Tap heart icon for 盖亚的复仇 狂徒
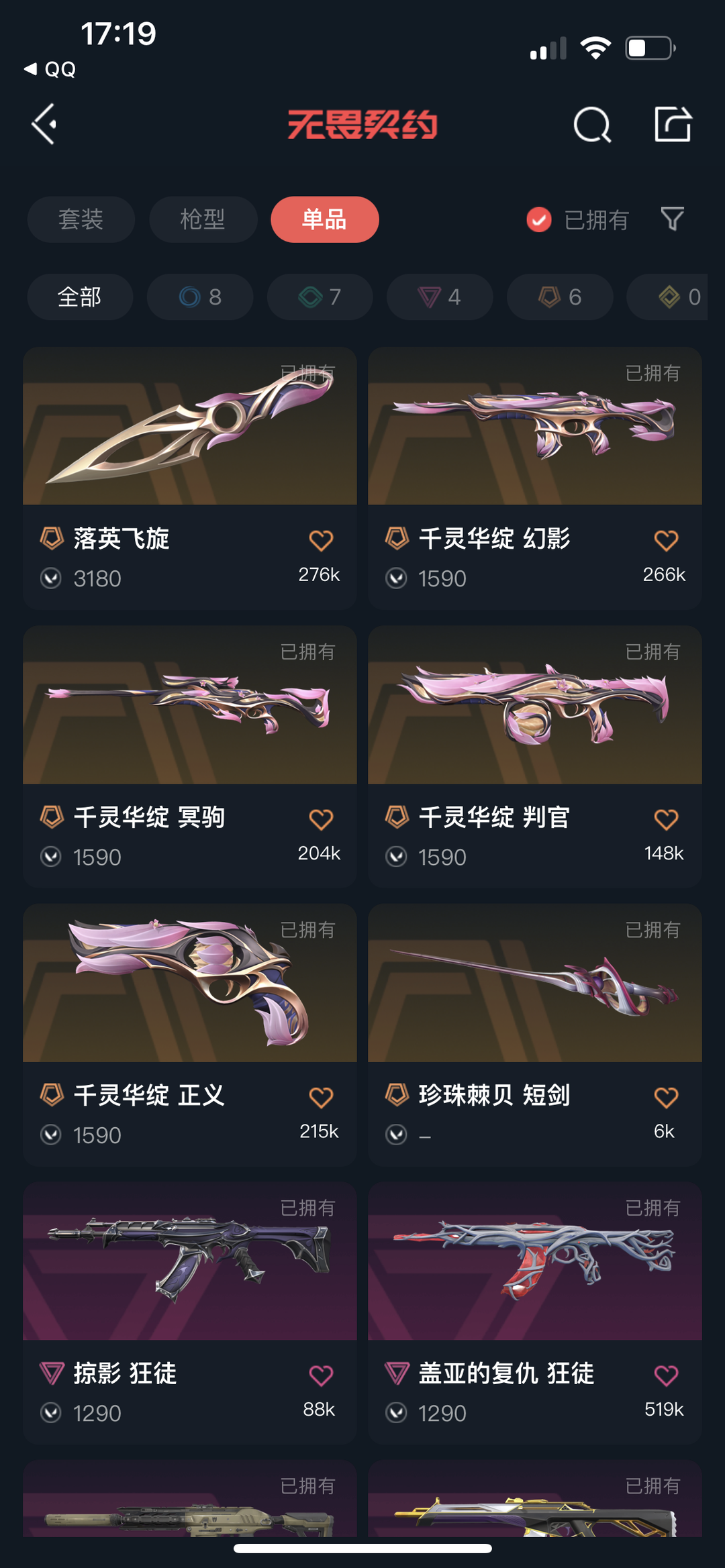This screenshot has height=1568, width=725. [x=666, y=1375]
